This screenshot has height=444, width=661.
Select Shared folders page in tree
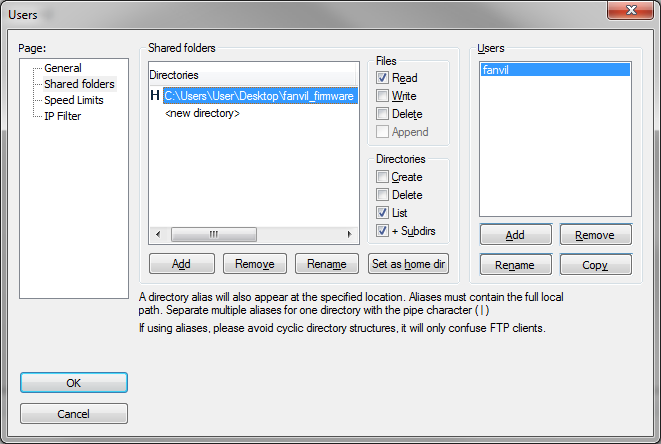[79, 84]
